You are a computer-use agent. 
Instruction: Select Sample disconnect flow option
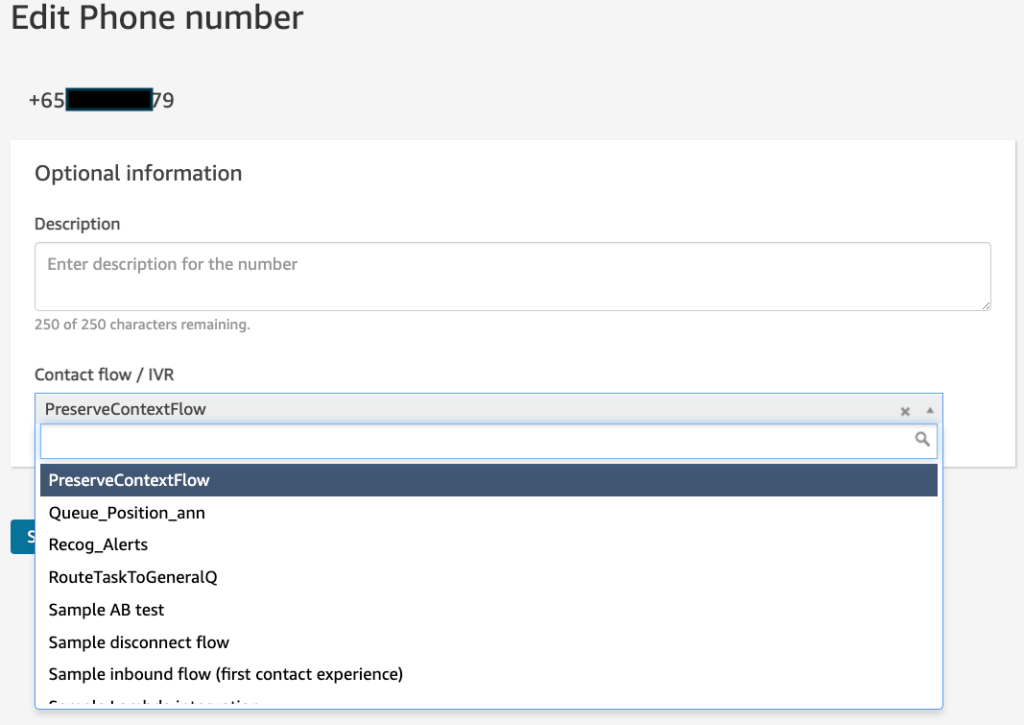(x=139, y=642)
